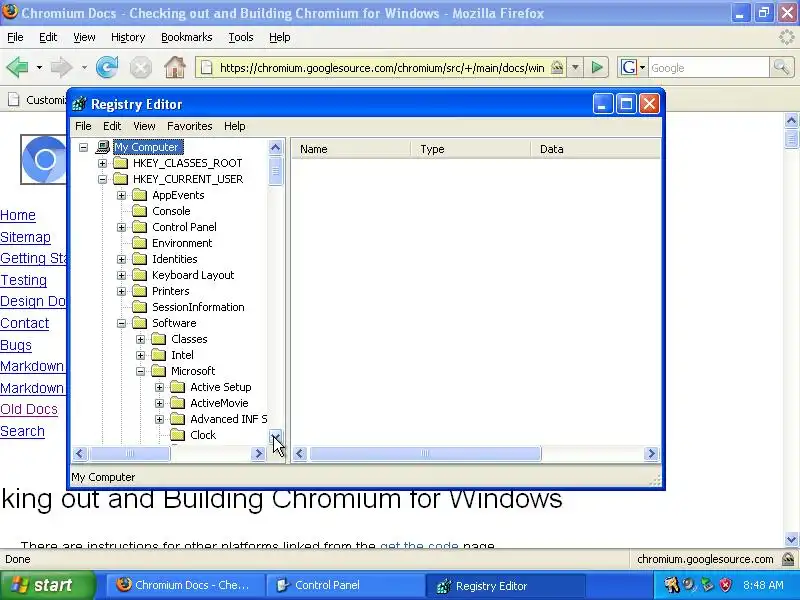Follow the Home link on page

pos(18,215)
